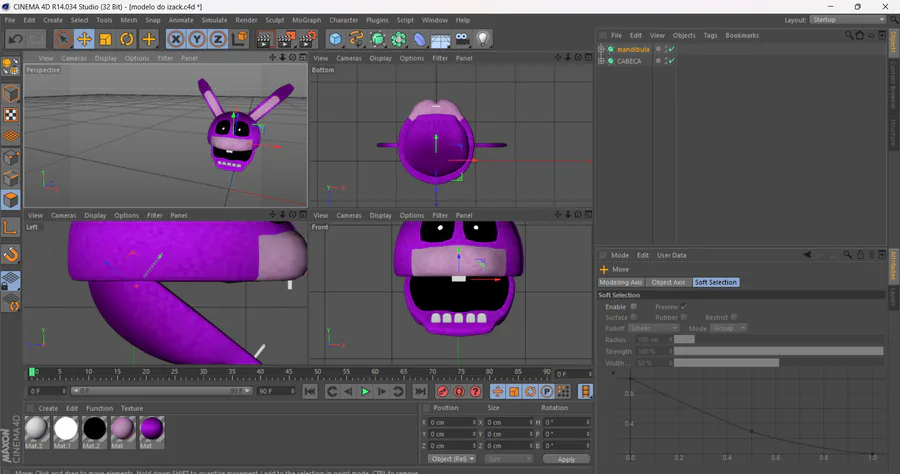Switch to the Modeling Axis tab
The height and width of the screenshot is (474, 900).
pyautogui.click(x=620, y=282)
